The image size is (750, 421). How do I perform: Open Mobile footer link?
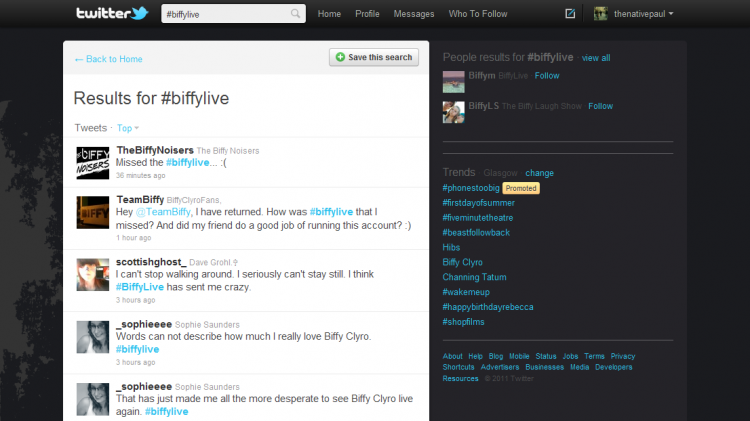[x=519, y=356]
